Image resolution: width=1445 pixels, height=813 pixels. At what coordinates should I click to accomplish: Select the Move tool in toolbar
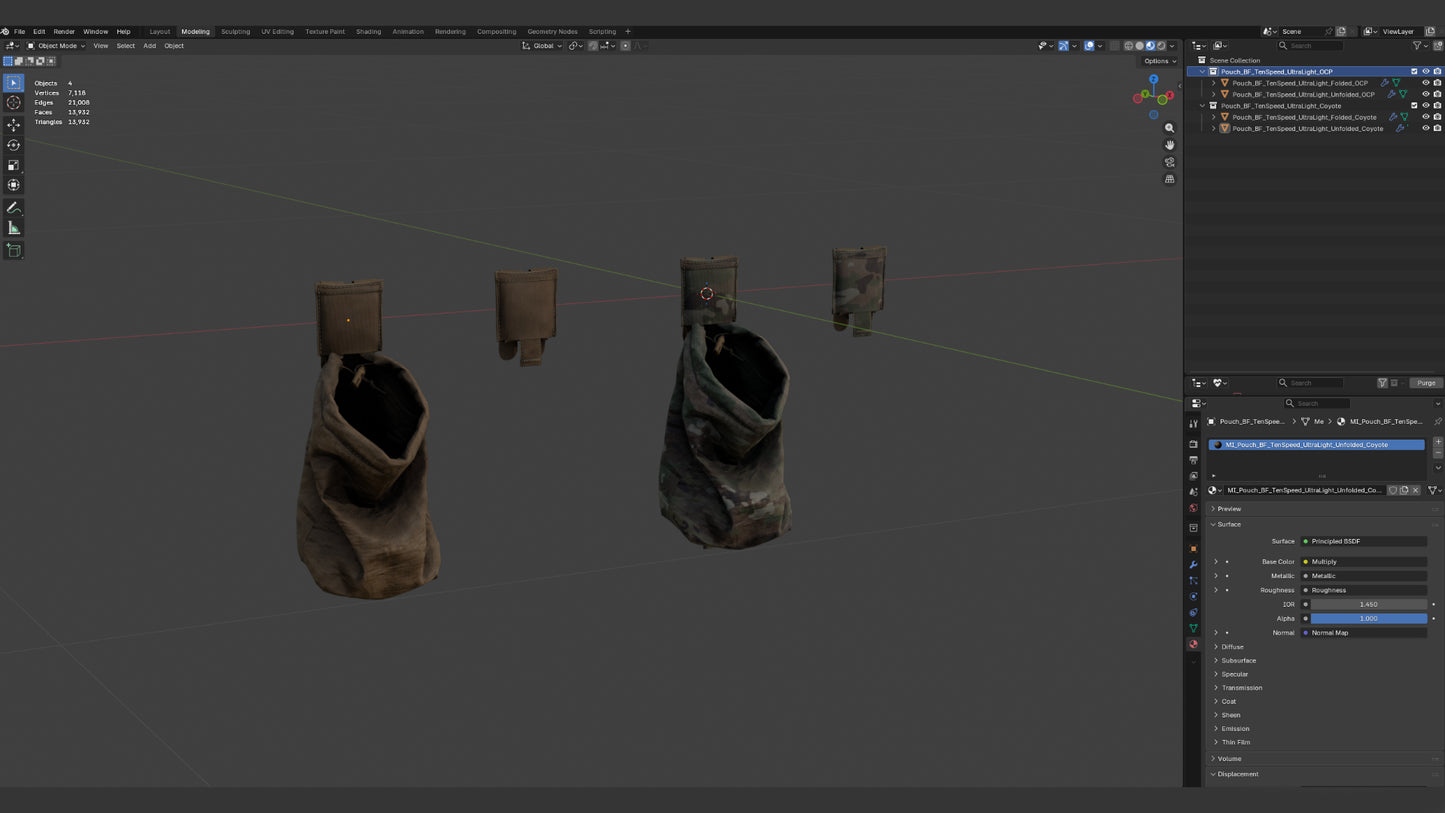tap(13, 125)
